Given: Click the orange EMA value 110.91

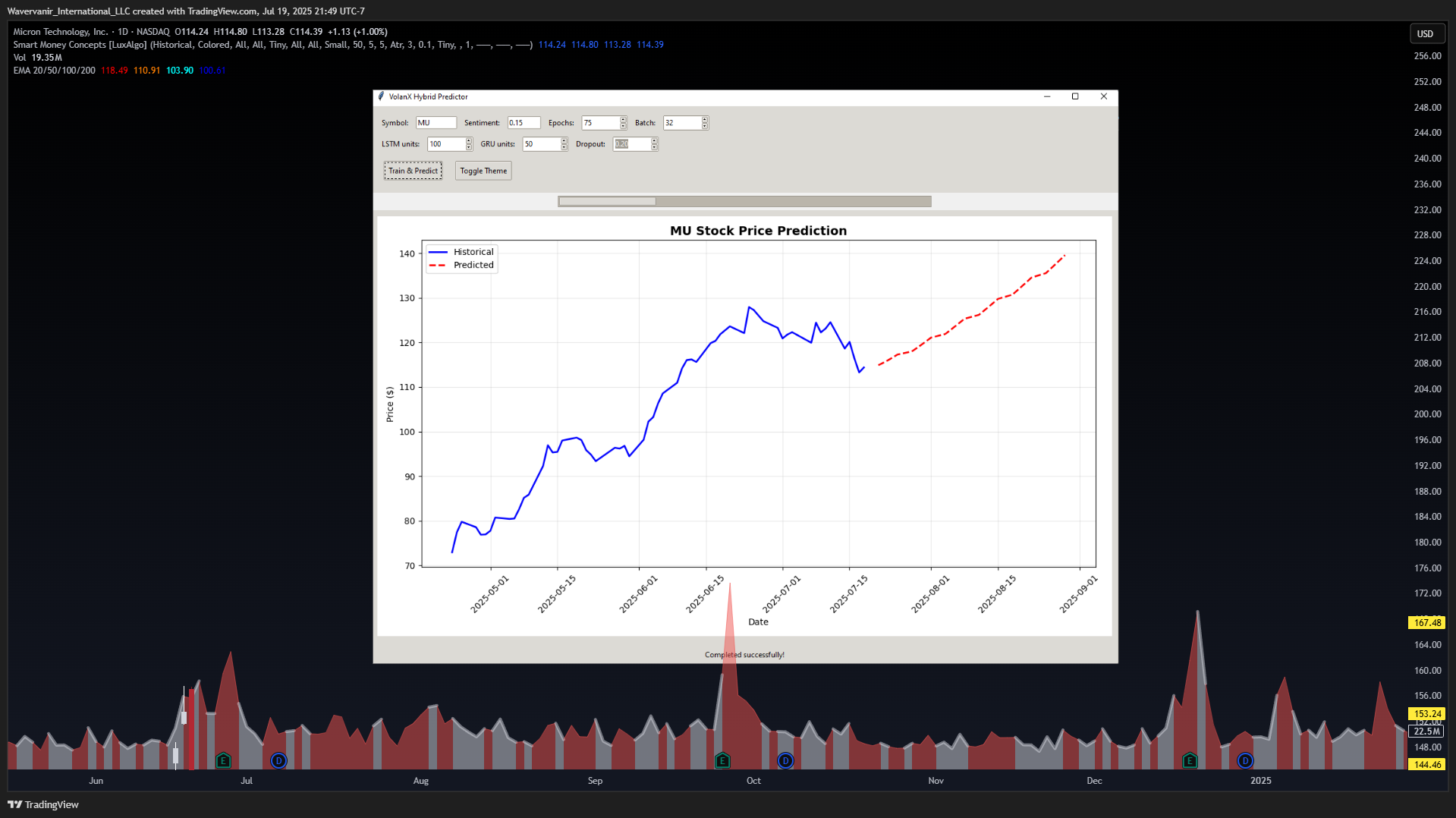Looking at the screenshot, I should 147,71.
